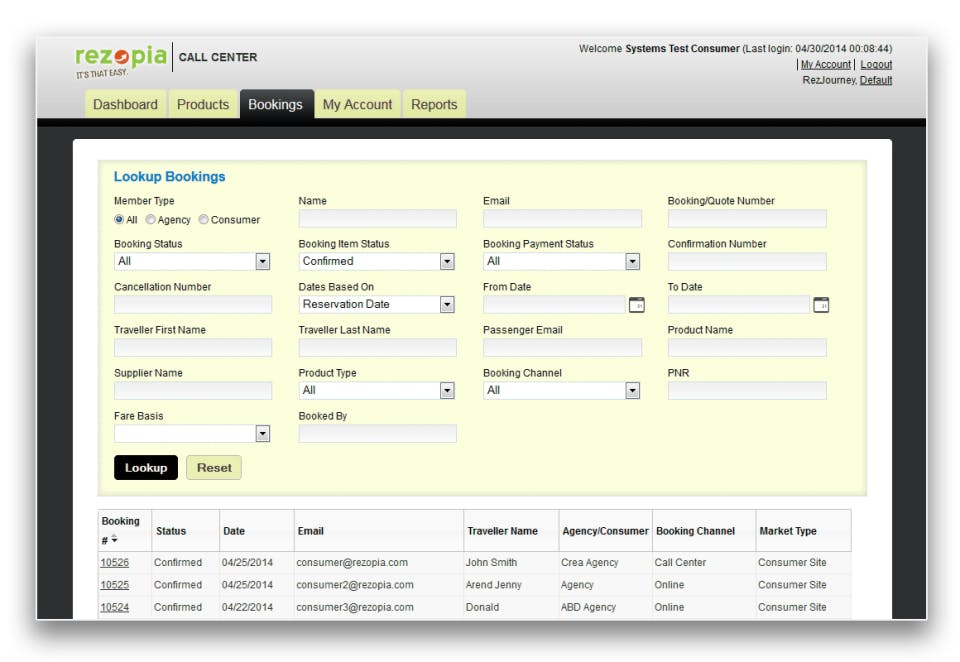This screenshot has width=960, height=662.
Task: Click email consumer@rezopia.com
Action: pos(352,562)
